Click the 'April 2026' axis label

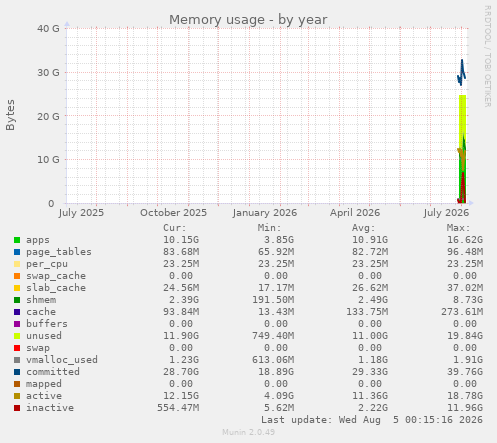pyautogui.click(x=355, y=213)
